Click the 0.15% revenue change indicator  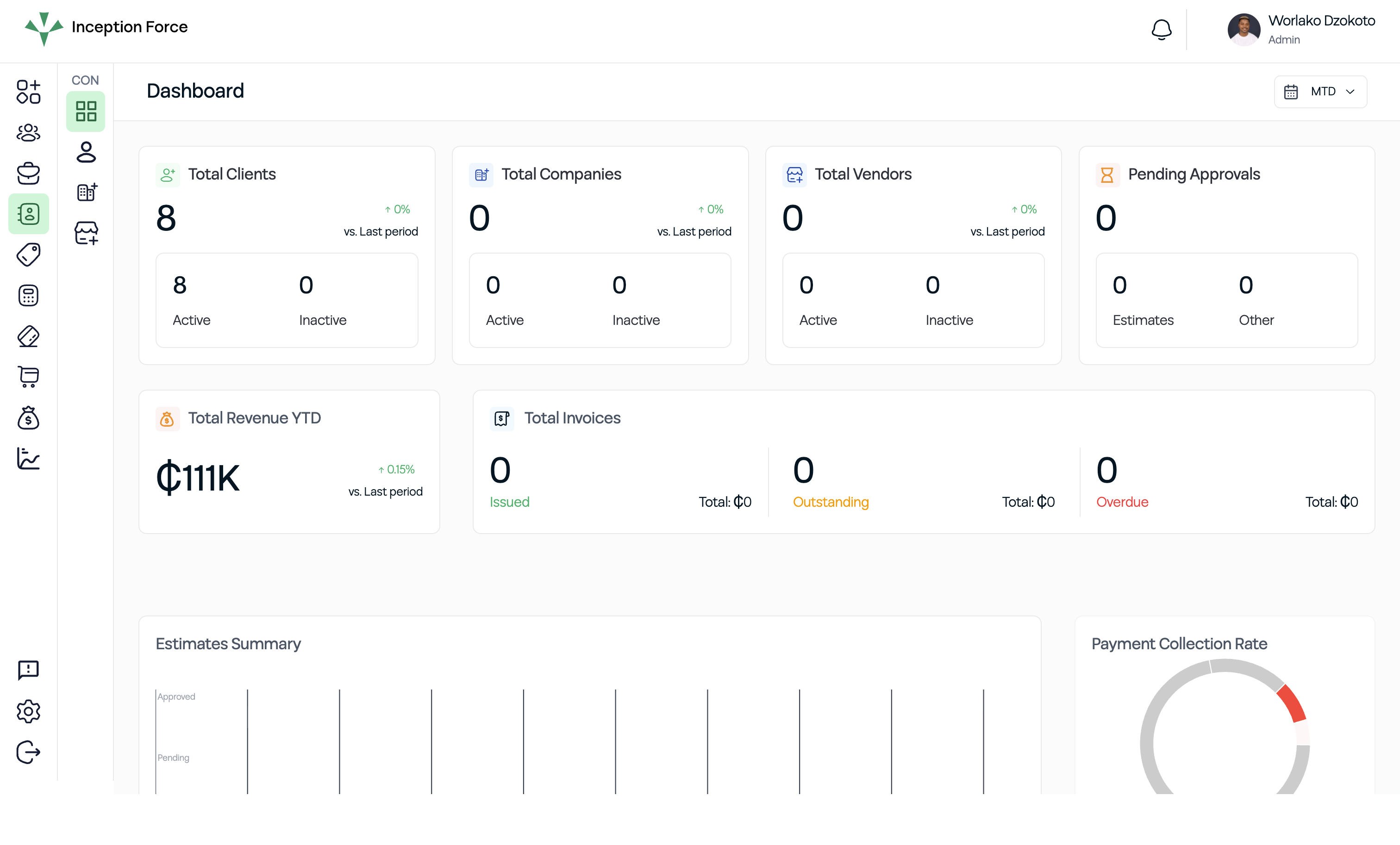(397, 470)
